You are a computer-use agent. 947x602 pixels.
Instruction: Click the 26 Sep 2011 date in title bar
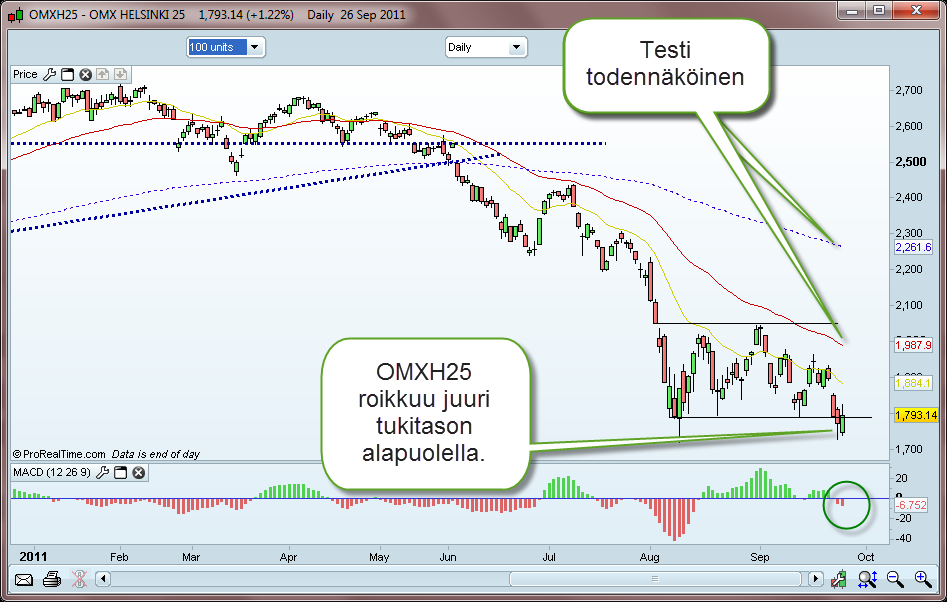(x=373, y=14)
